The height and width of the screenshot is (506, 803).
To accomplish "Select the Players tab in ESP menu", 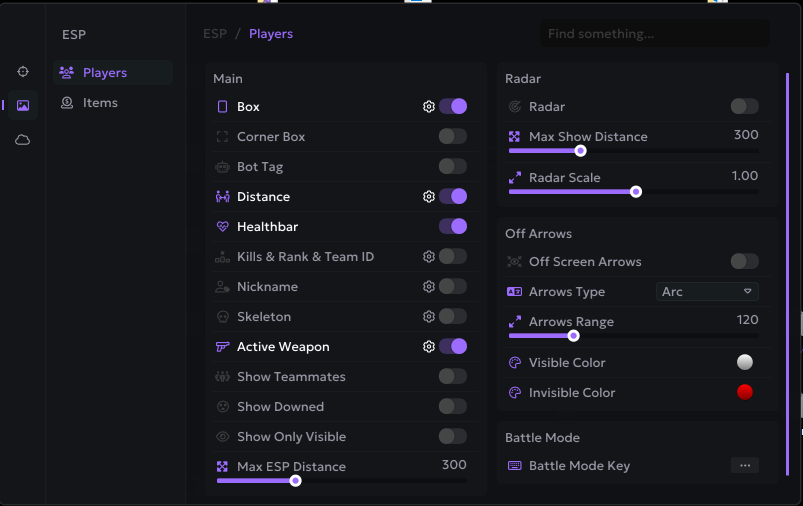I will tap(104, 73).
